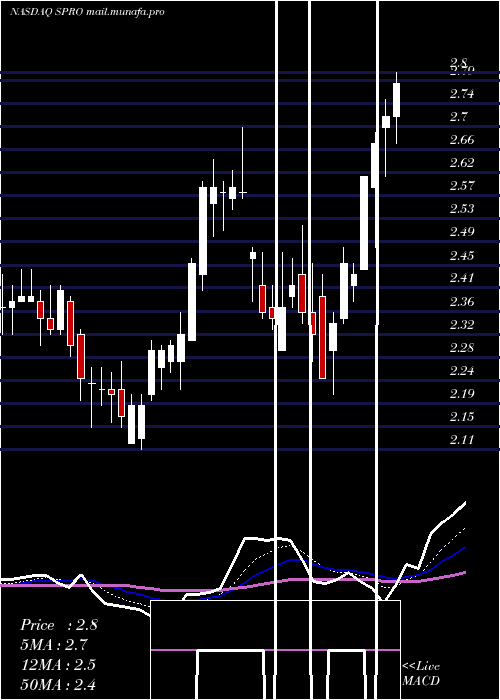Click the 50MA : 2.4 readout
The height and width of the screenshot is (700, 500).
[x=58, y=684]
